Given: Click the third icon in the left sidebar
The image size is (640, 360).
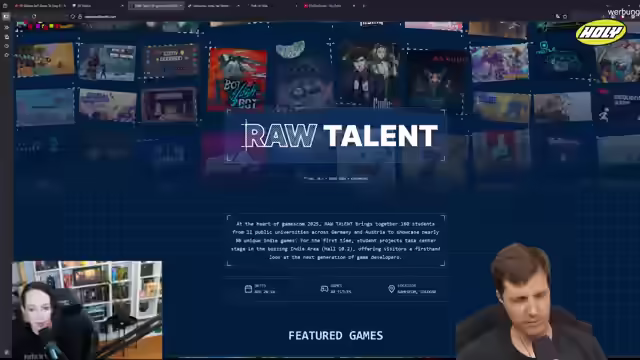Looking at the screenshot, I should 6,37.
